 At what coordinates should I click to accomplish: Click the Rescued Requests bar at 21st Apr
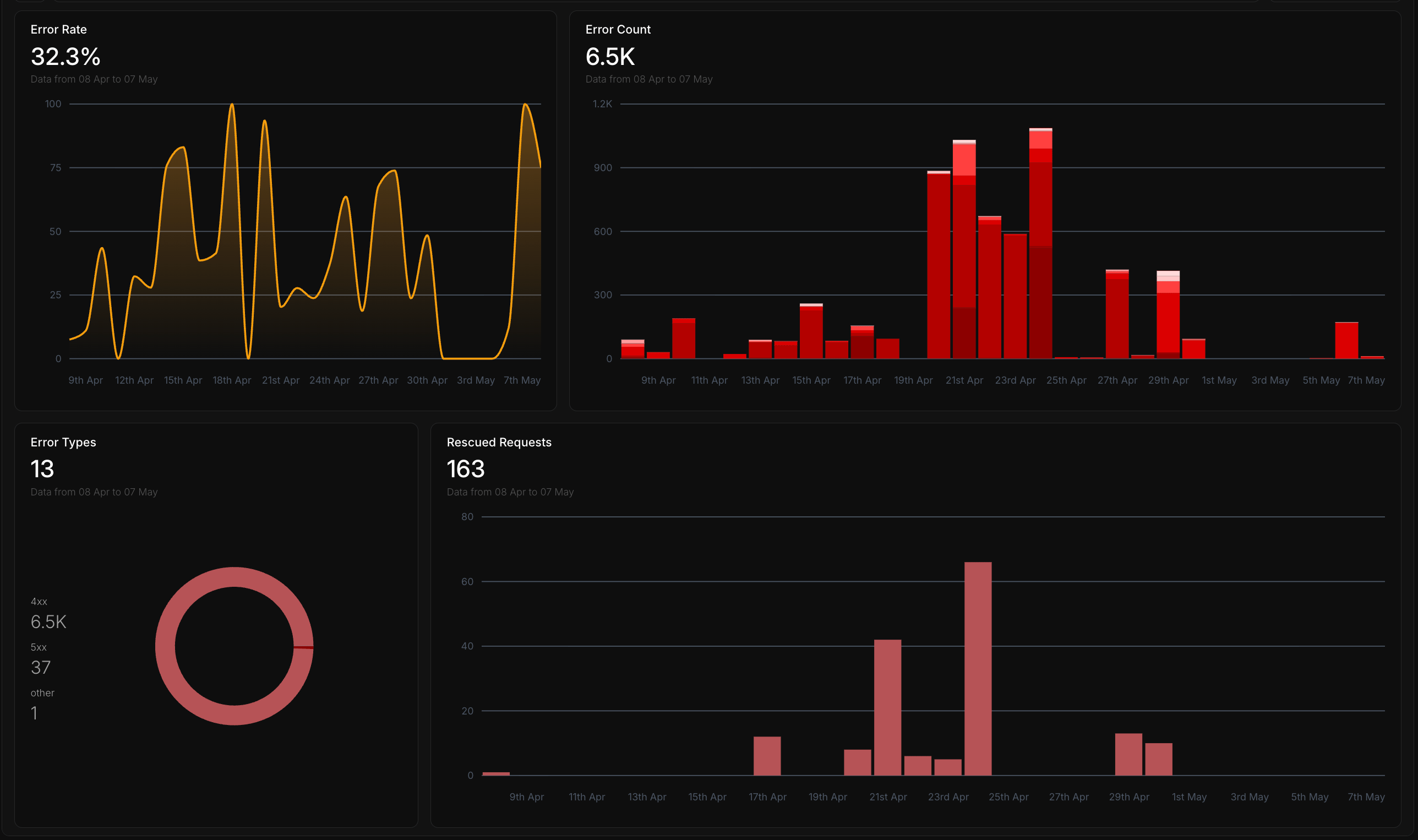click(x=887, y=707)
